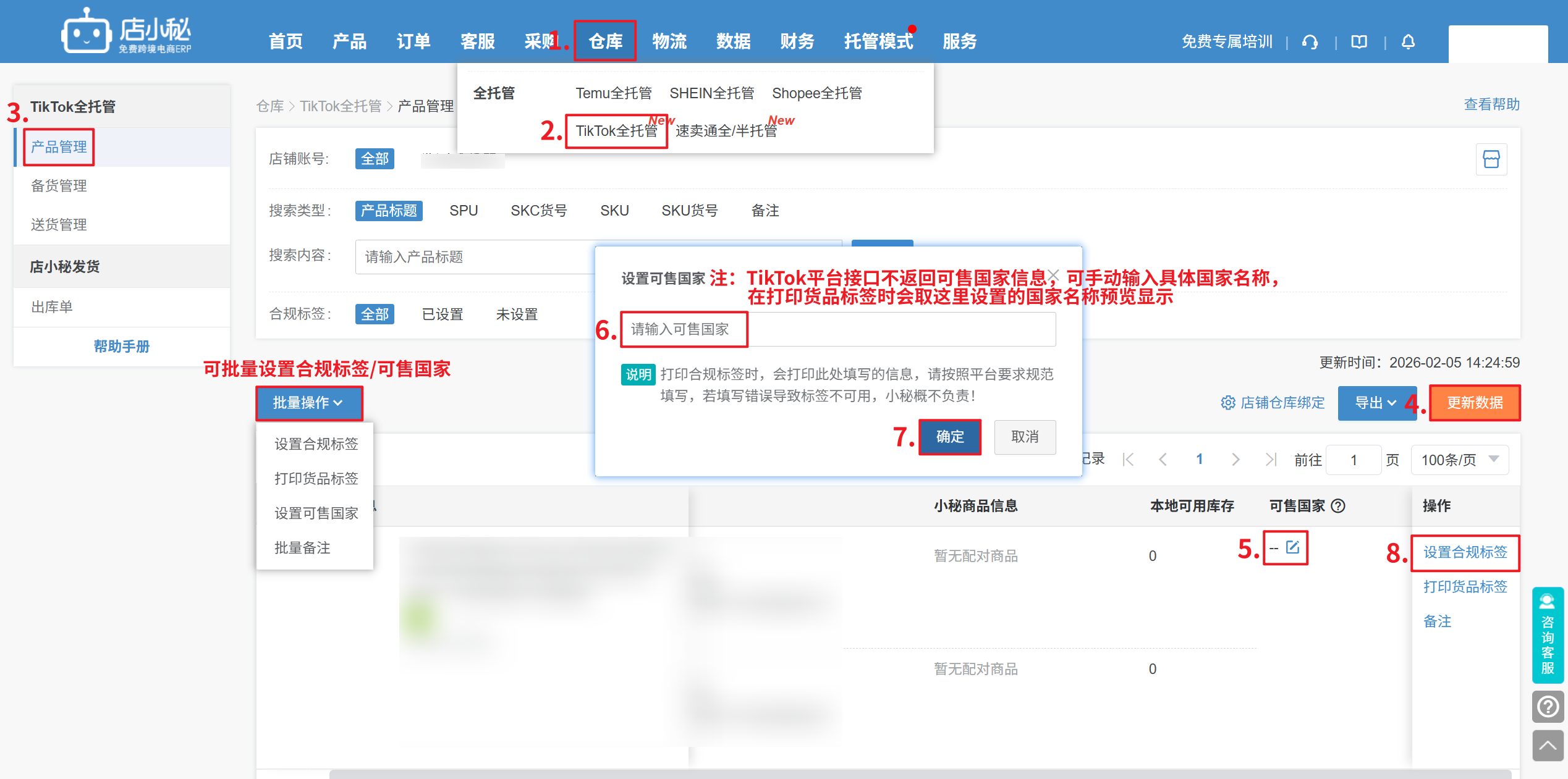Open 出库单 in the sidebar

(x=52, y=307)
